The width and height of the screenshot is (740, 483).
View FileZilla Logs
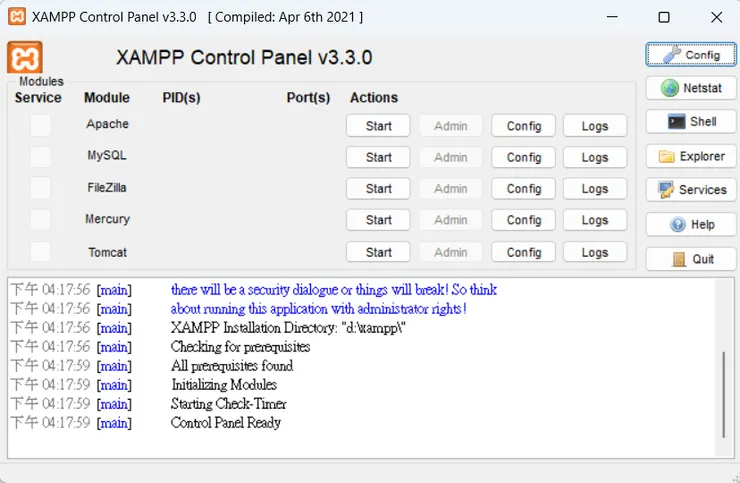click(x=595, y=188)
